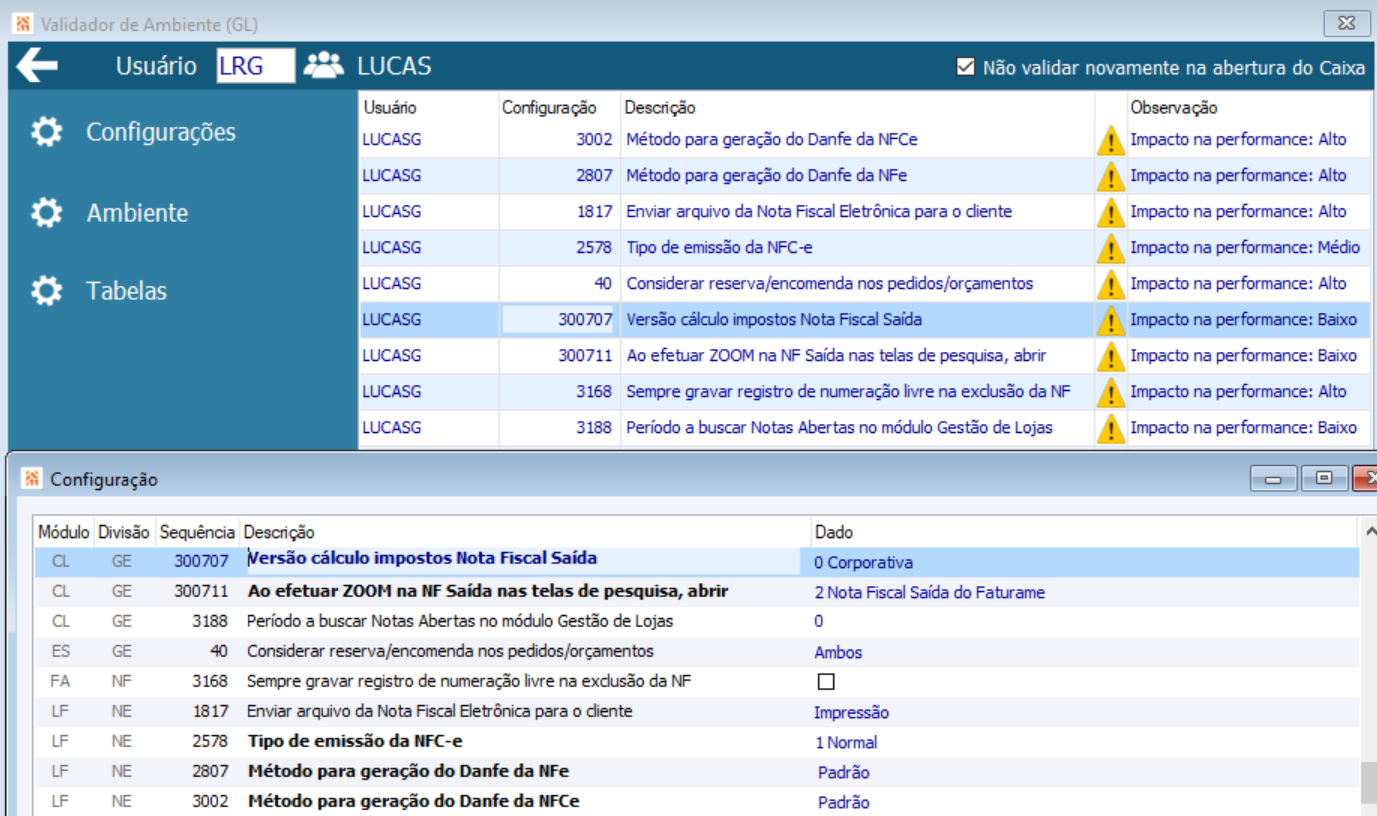The image size is (1377, 816).
Task: Click sequence 2578 in Configuração window
Action: [211, 742]
